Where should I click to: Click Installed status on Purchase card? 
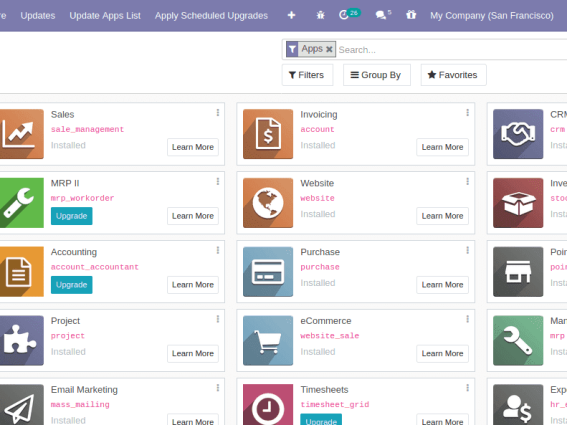(318, 283)
